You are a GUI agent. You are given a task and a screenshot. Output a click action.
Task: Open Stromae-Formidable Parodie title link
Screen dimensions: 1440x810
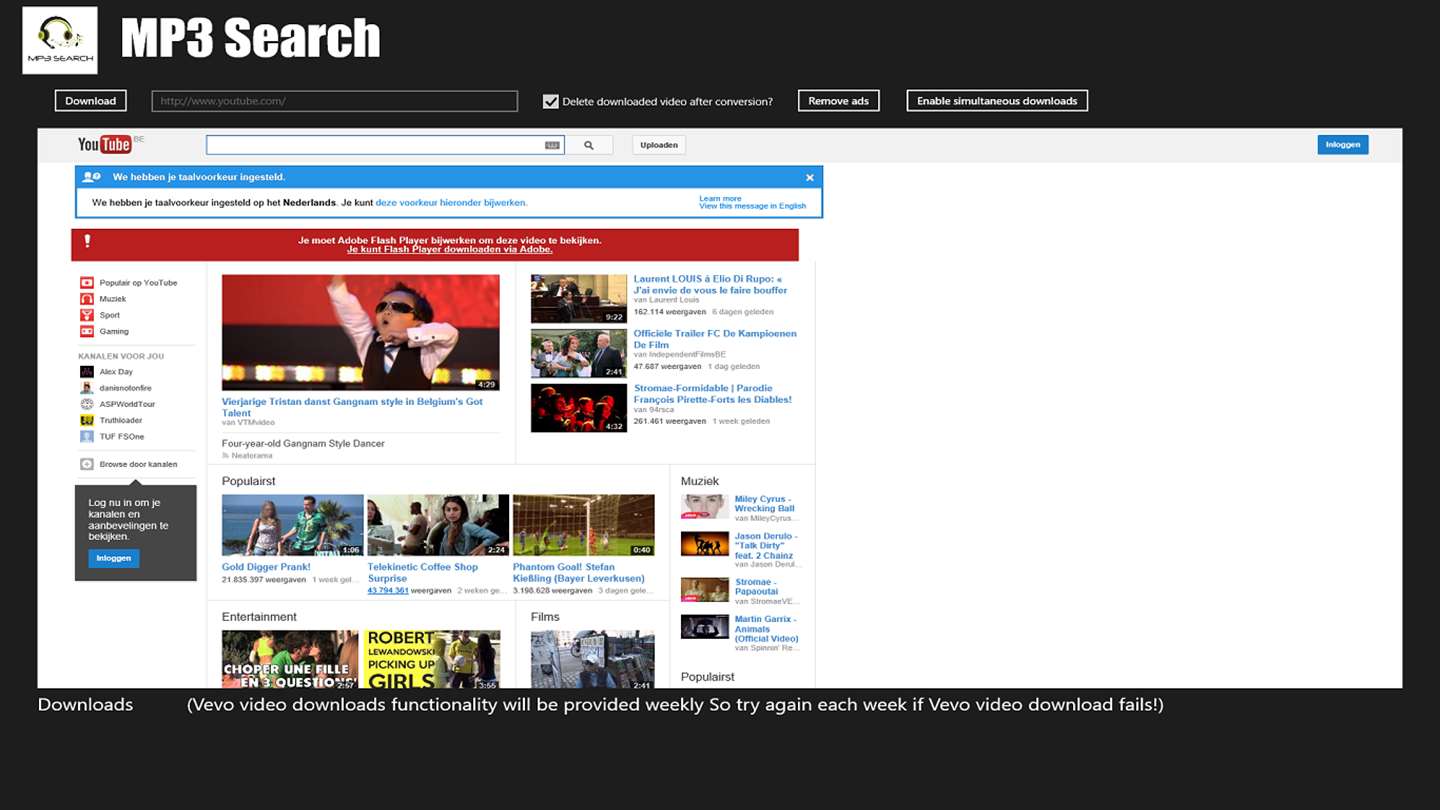pyautogui.click(x=713, y=394)
